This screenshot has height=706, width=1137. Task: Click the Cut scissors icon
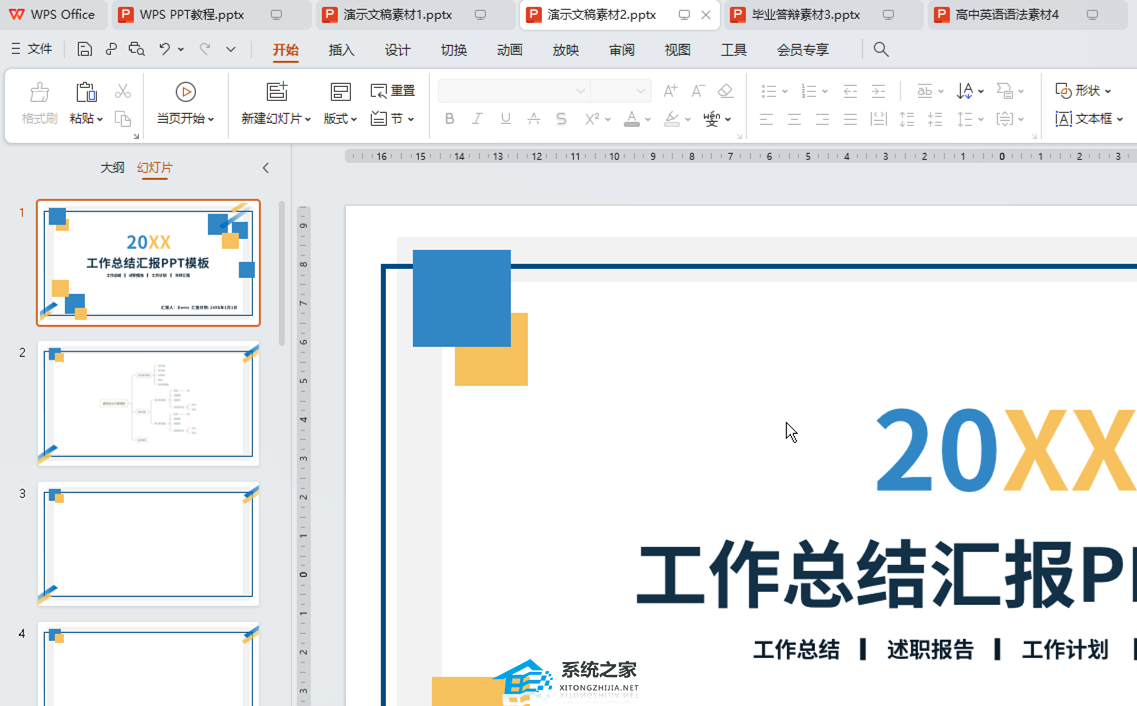(x=123, y=91)
